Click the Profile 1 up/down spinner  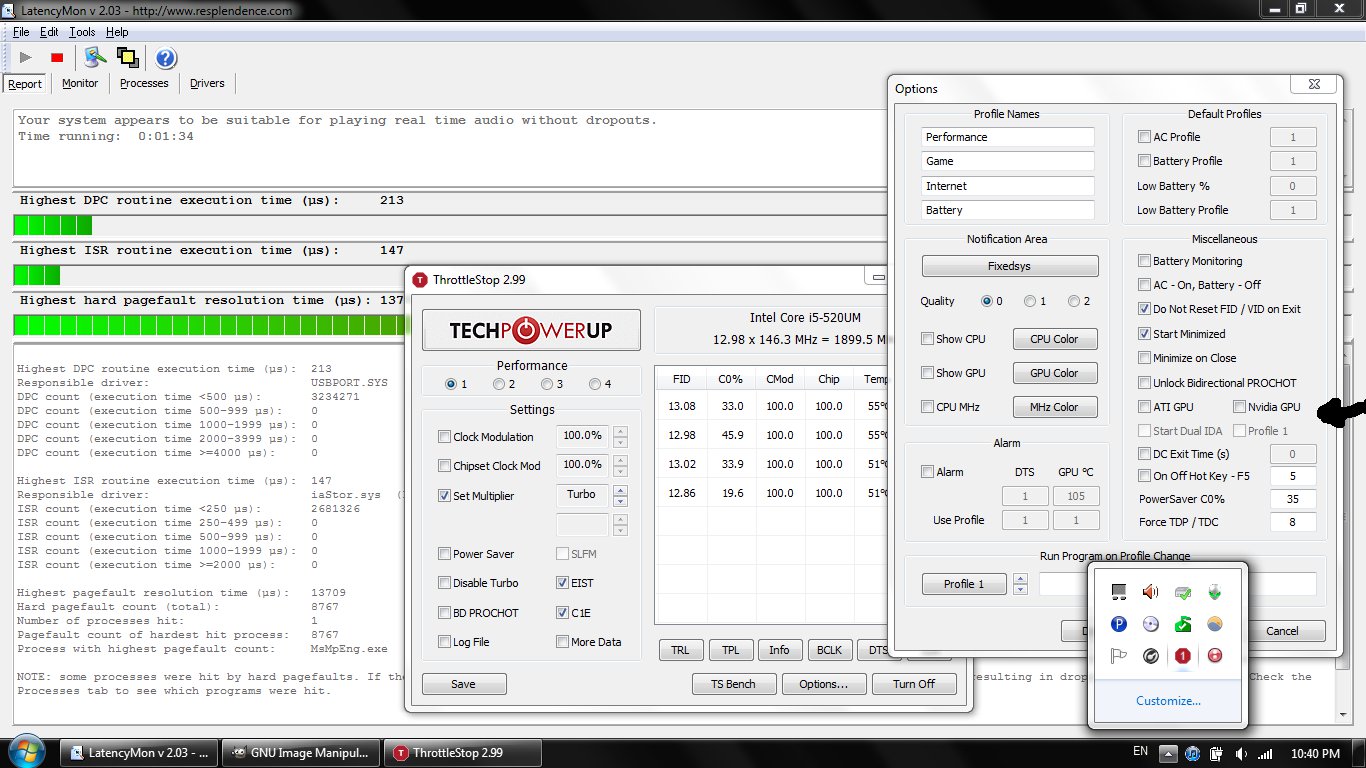[1020, 584]
